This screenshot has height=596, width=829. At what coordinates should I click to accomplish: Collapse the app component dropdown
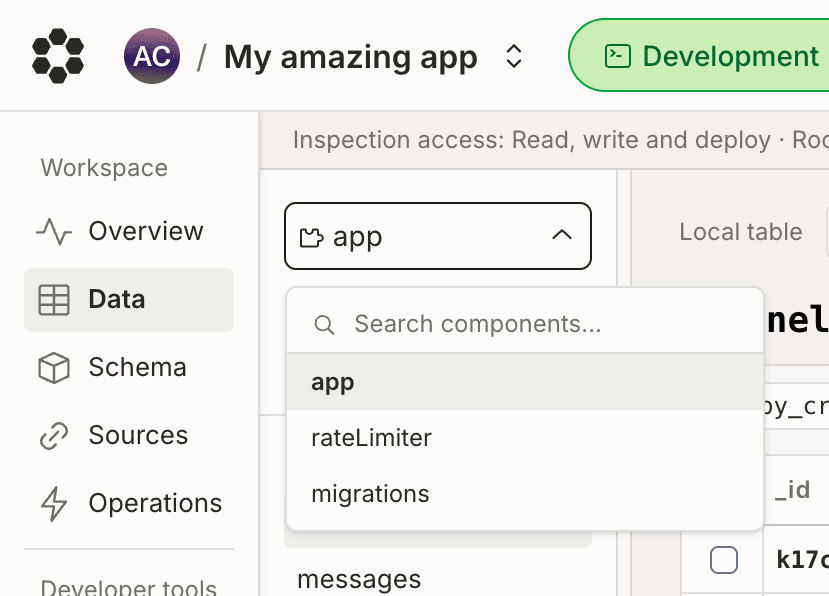[438, 236]
